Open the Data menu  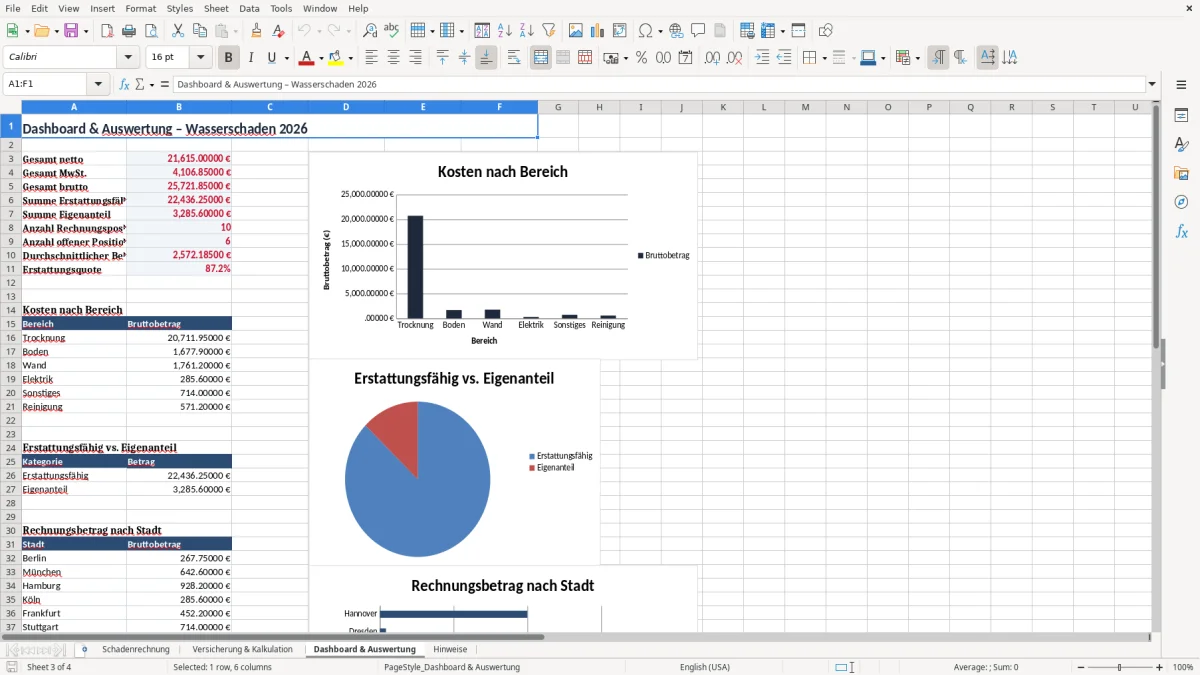pyautogui.click(x=249, y=8)
